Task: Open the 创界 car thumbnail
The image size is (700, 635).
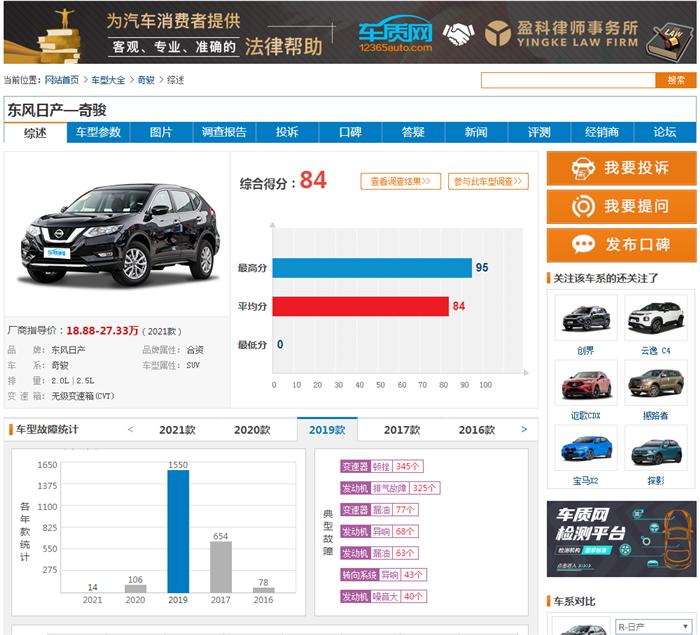Action: pyautogui.click(x=586, y=318)
